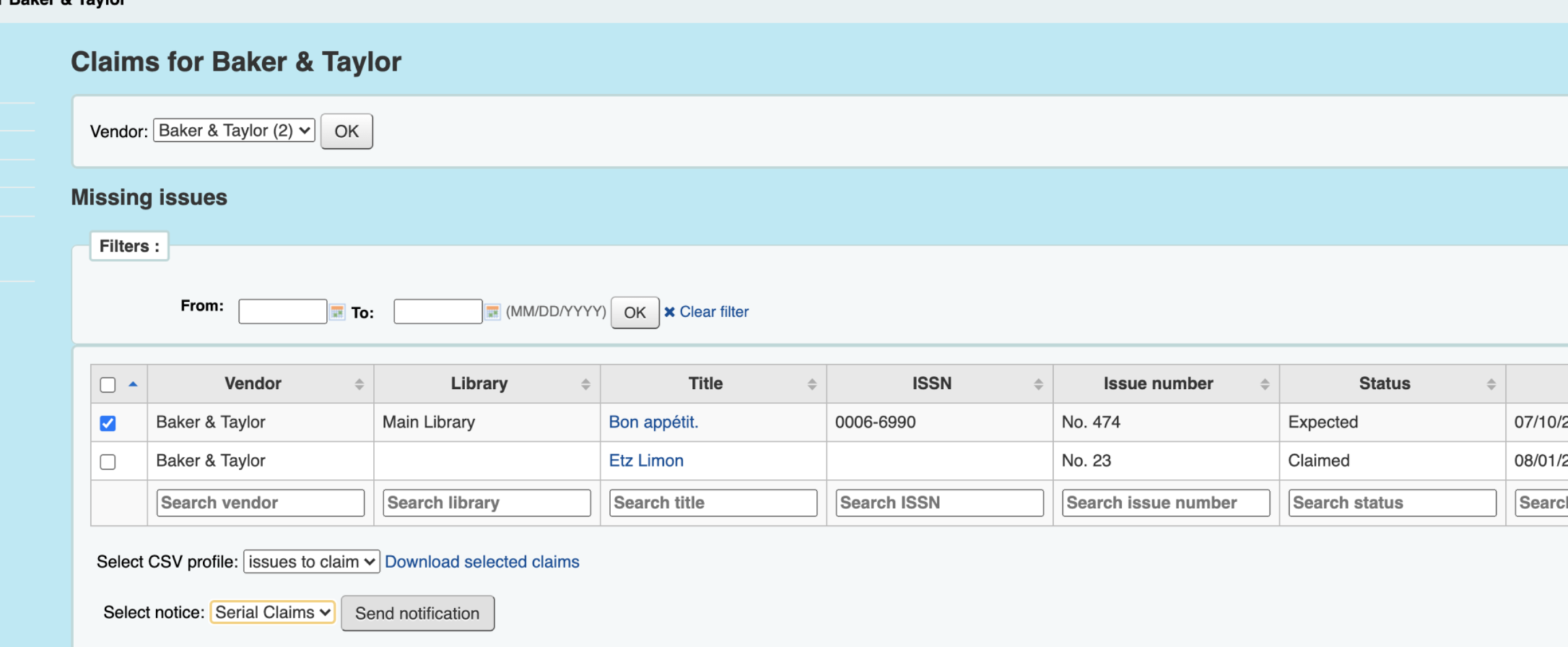Focus the To date input field
Viewport: 1568px width, 647px height.
438,311
